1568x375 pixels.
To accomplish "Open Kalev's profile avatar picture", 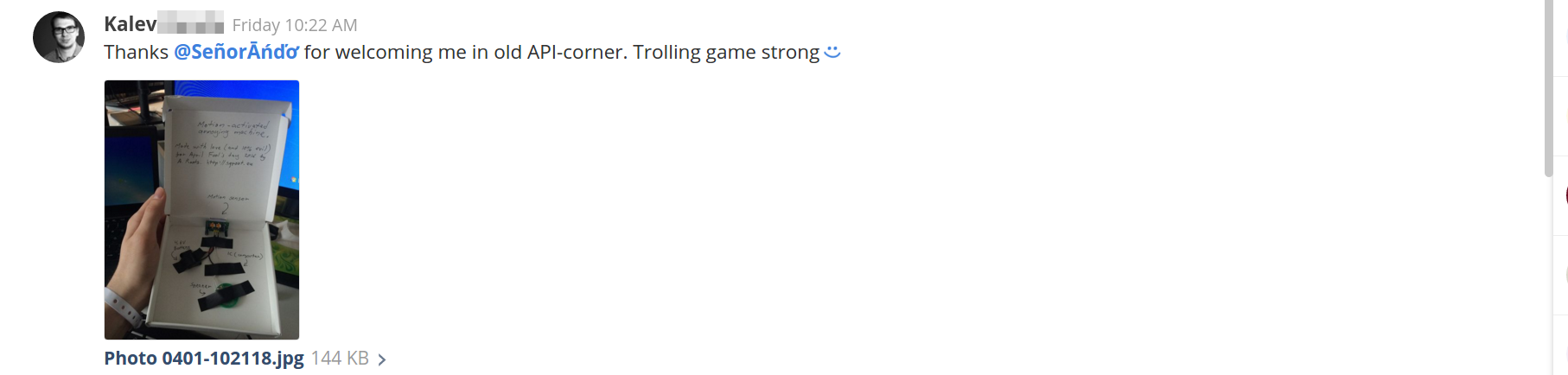I will (59, 37).
